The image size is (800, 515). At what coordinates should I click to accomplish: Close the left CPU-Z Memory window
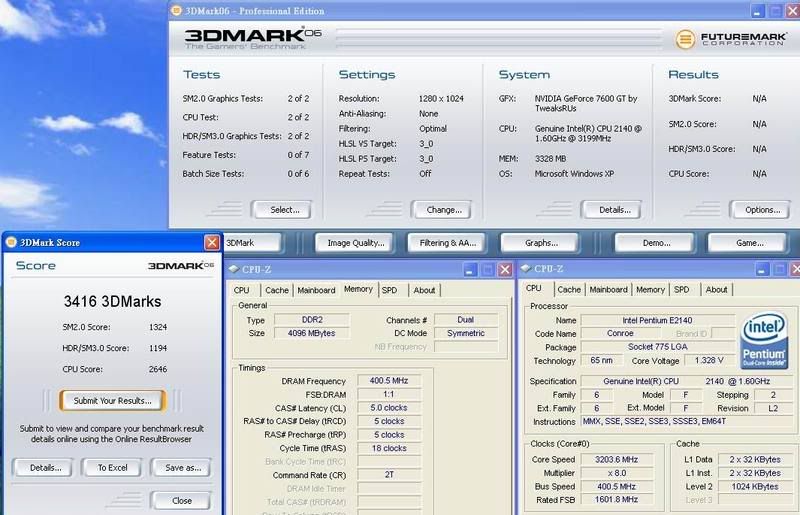tap(505, 269)
